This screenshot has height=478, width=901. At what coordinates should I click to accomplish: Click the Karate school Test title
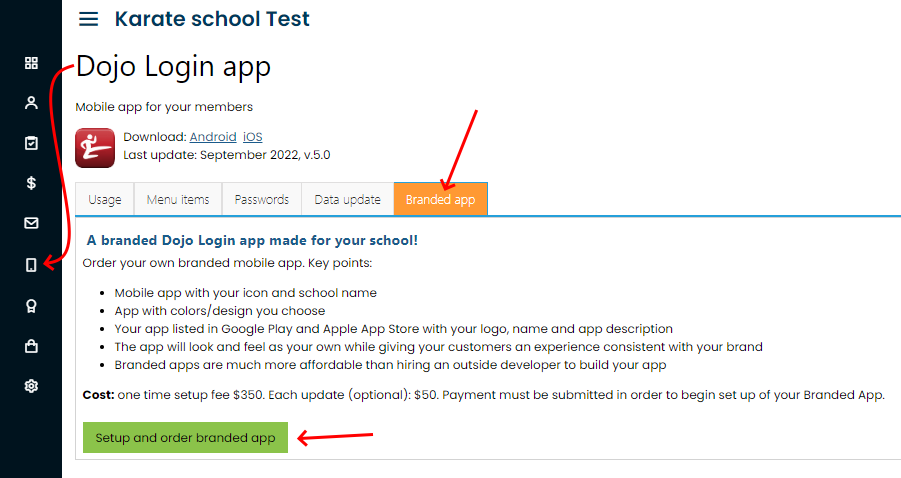click(212, 19)
